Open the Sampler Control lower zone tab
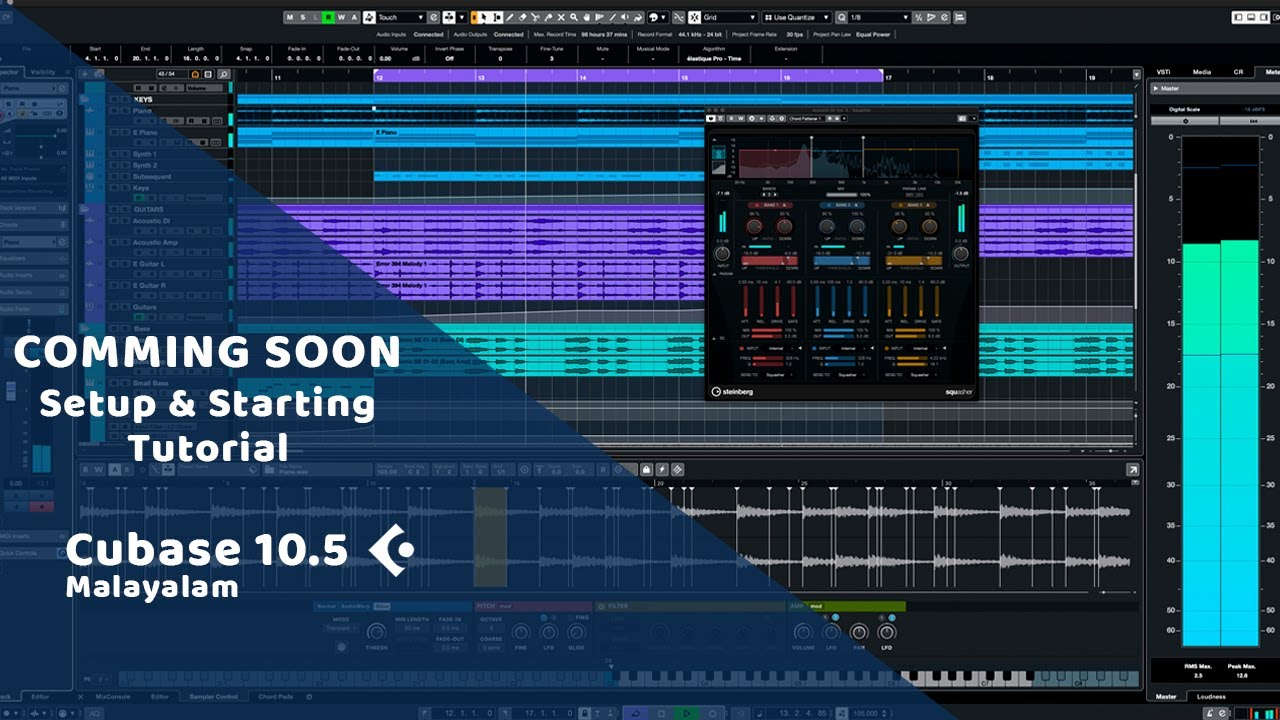 coord(213,696)
